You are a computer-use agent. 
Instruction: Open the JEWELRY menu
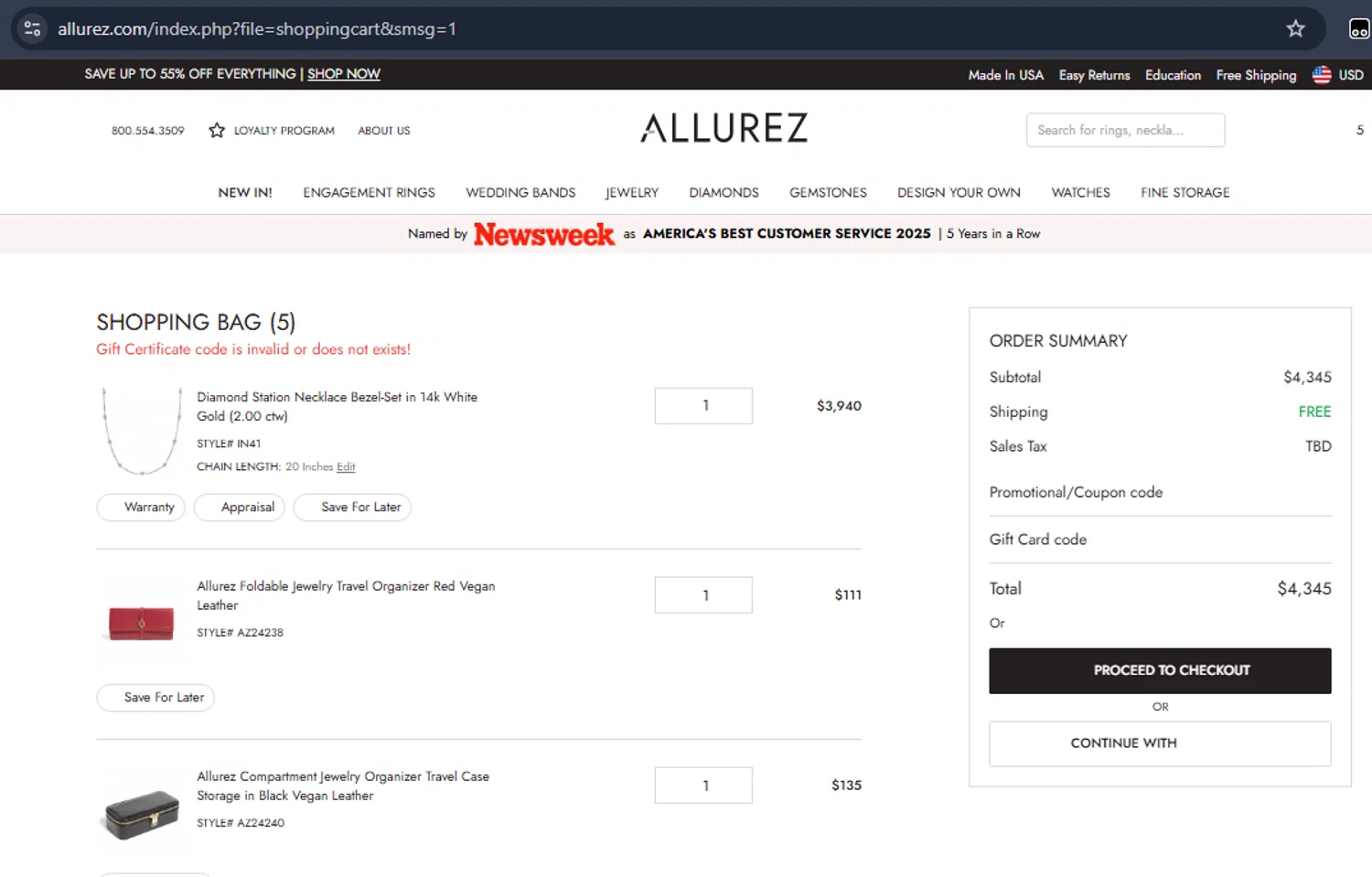[632, 192]
